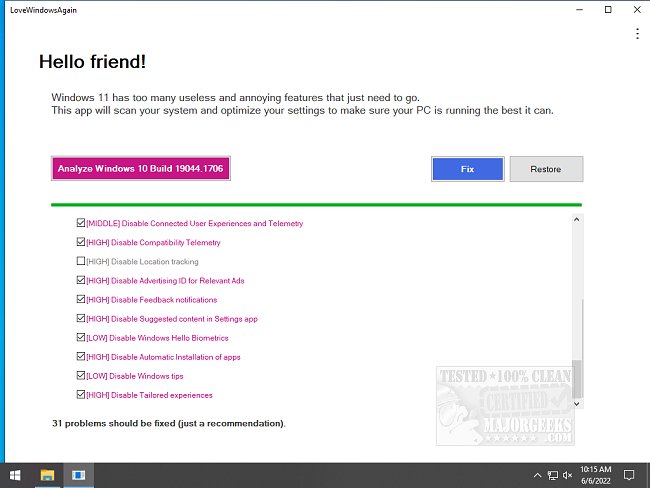
Task: Toggle Disable Feedback notifications checkbox
Action: tap(81, 299)
